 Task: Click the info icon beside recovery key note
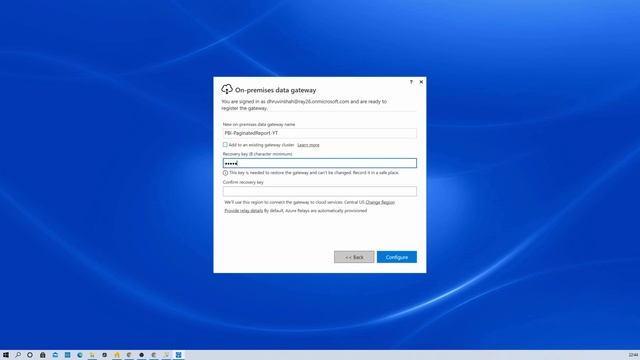coord(225,173)
